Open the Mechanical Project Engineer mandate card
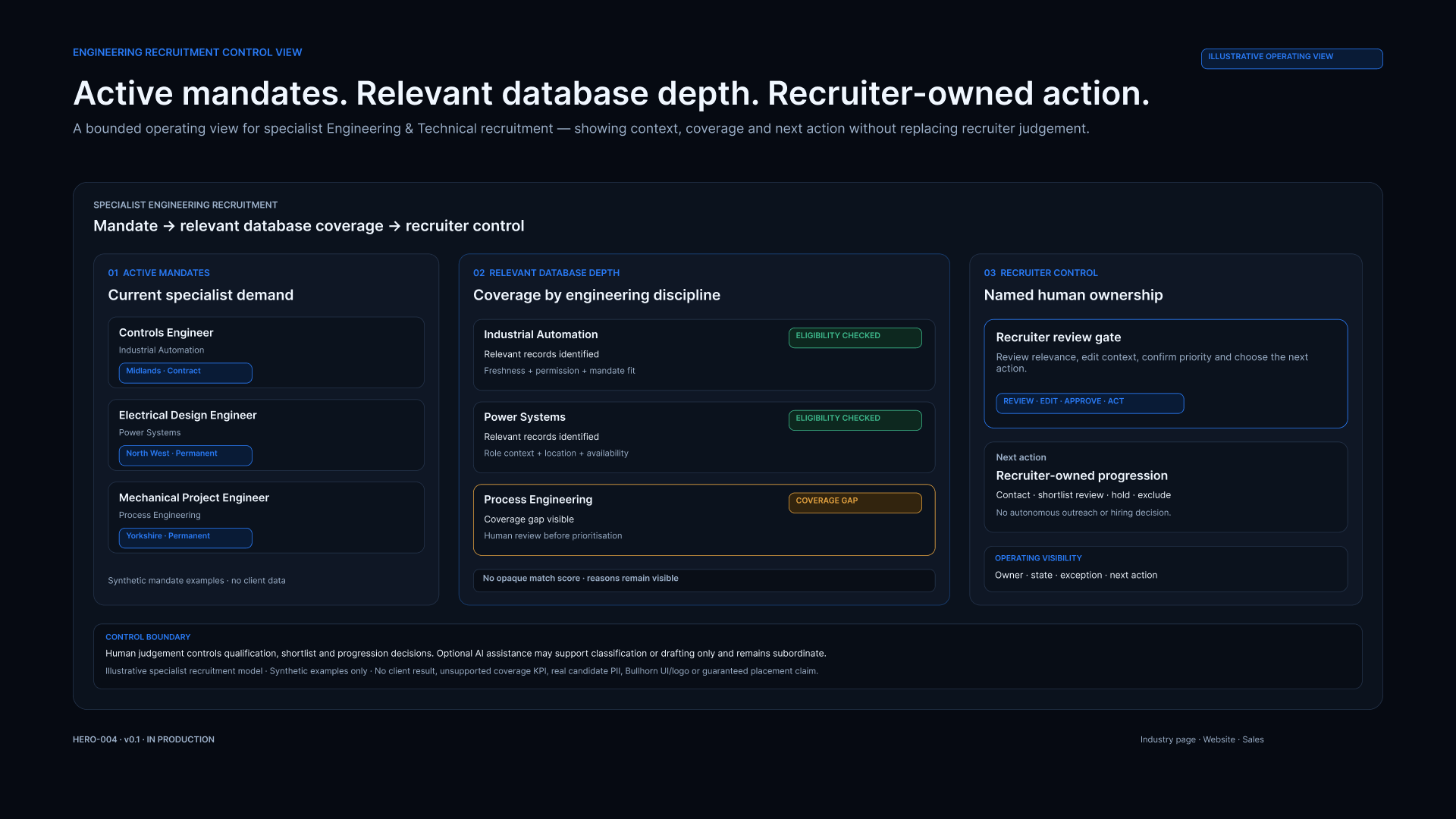Screen dimensions: 1456x819 [266, 518]
